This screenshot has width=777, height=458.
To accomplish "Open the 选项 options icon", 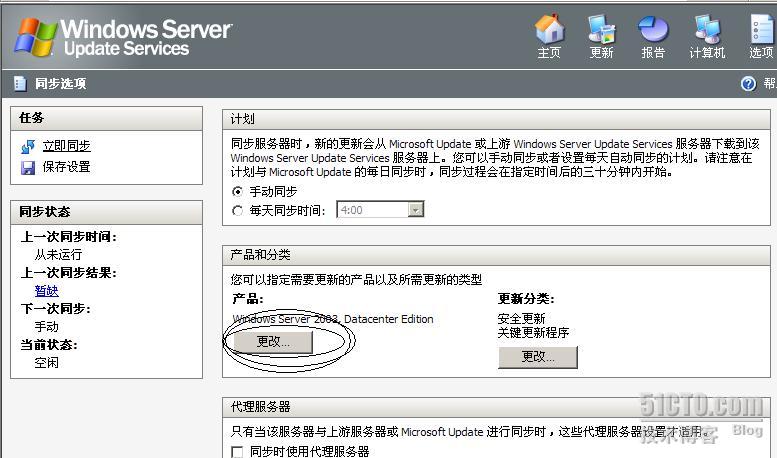I will pyautogui.click(x=762, y=29).
